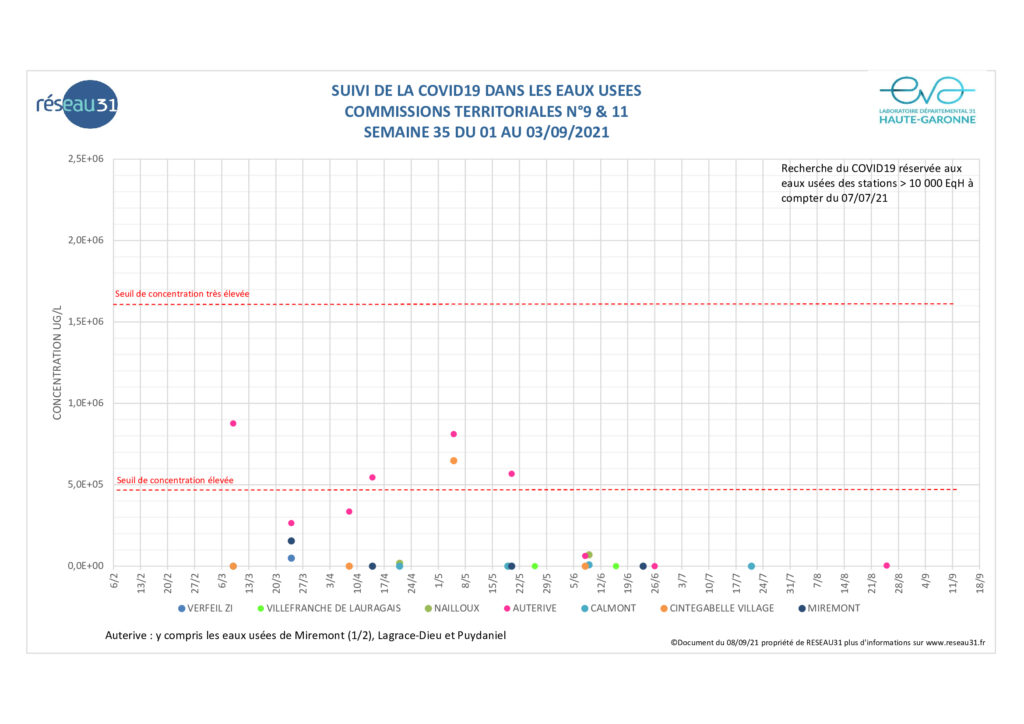The height and width of the screenshot is (724, 1024).
Task: Click the 6/2 date on the x-axis
Action: pos(114,581)
